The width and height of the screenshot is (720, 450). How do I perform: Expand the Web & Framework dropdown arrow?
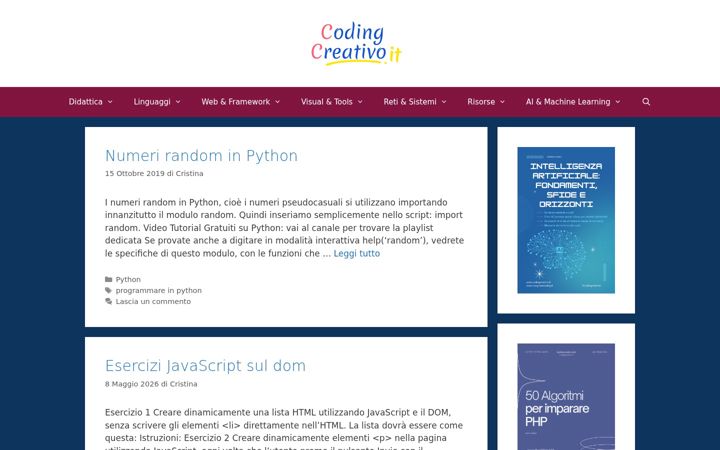coord(278,102)
